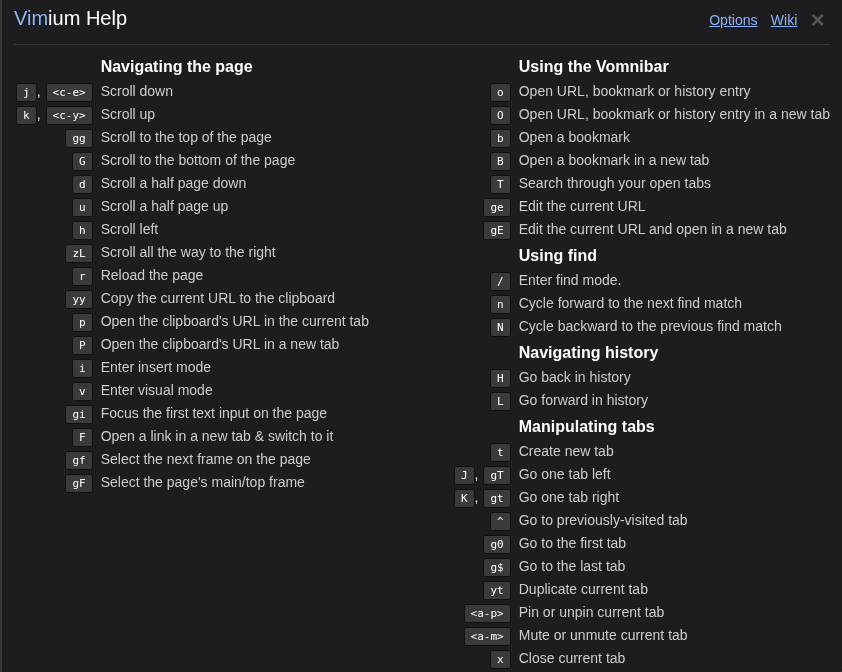Image resolution: width=842 pixels, height=672 pixels.
Task: Click 'Scroll left' description
Action: point(129,229)
